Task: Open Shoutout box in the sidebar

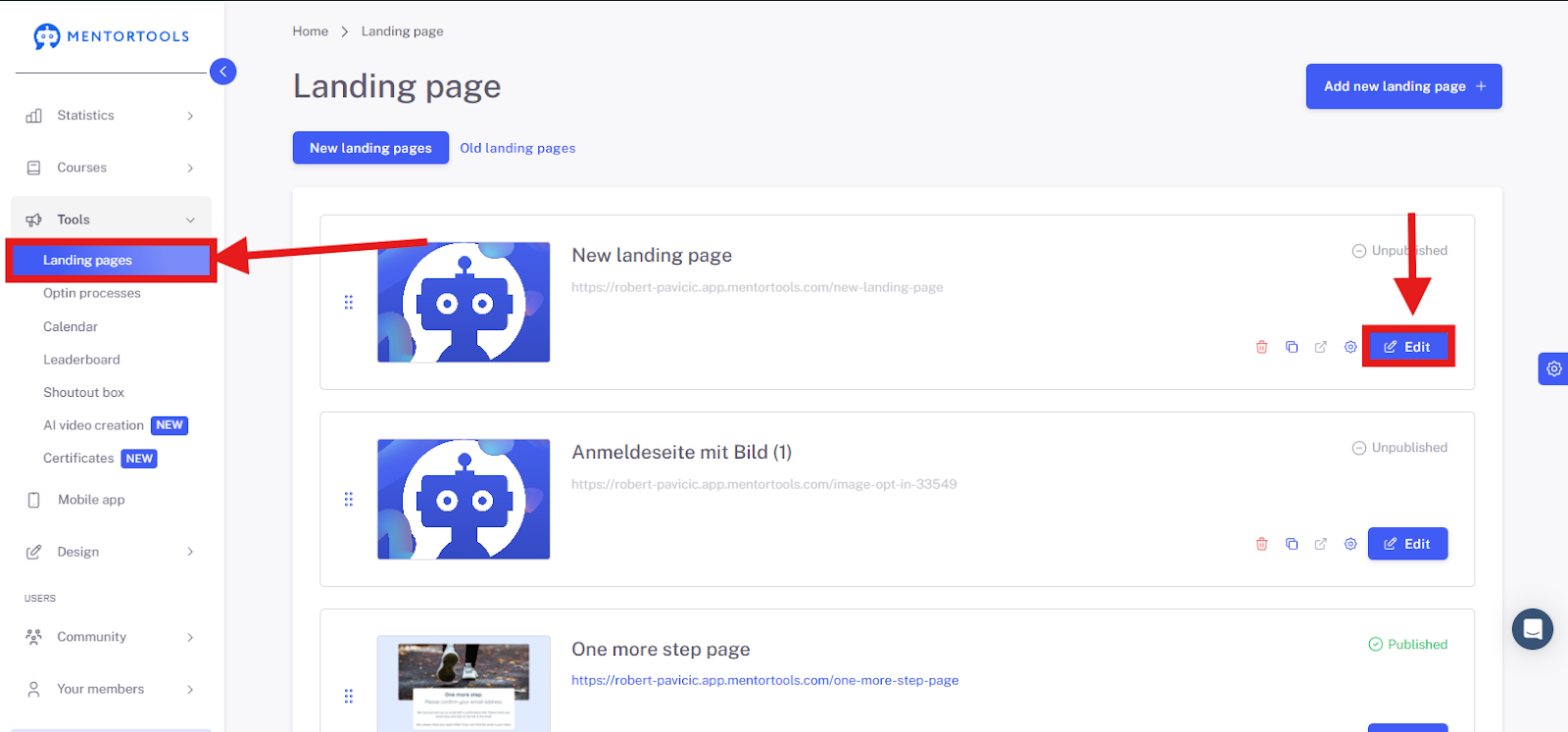Action: [x=83, y=392]
